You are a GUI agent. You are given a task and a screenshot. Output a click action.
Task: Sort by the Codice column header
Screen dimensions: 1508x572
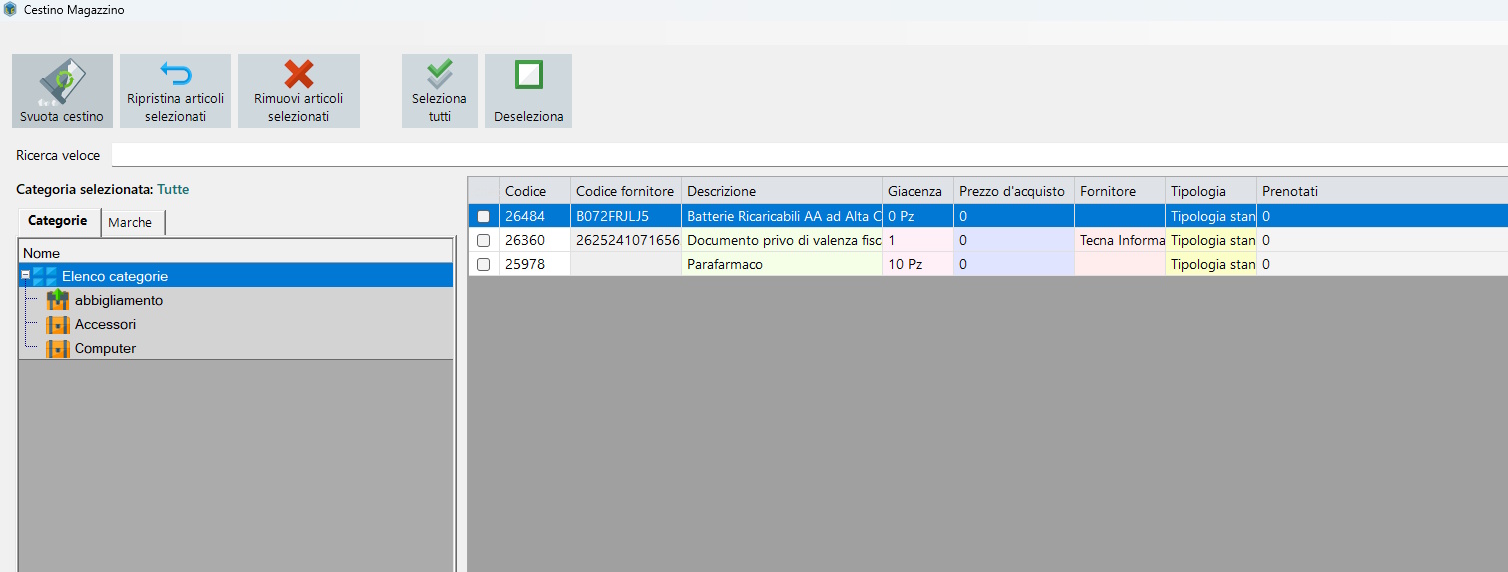[x=535, y=191]
